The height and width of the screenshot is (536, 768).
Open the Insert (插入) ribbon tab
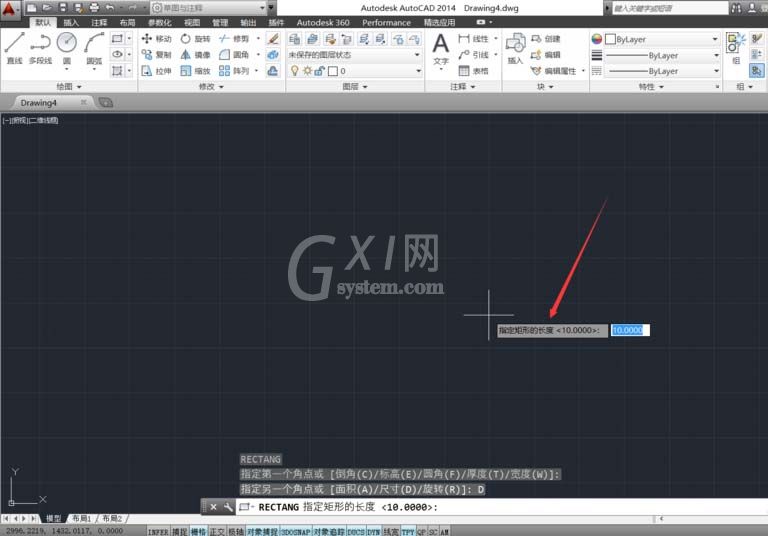click(x=71, y=23)
